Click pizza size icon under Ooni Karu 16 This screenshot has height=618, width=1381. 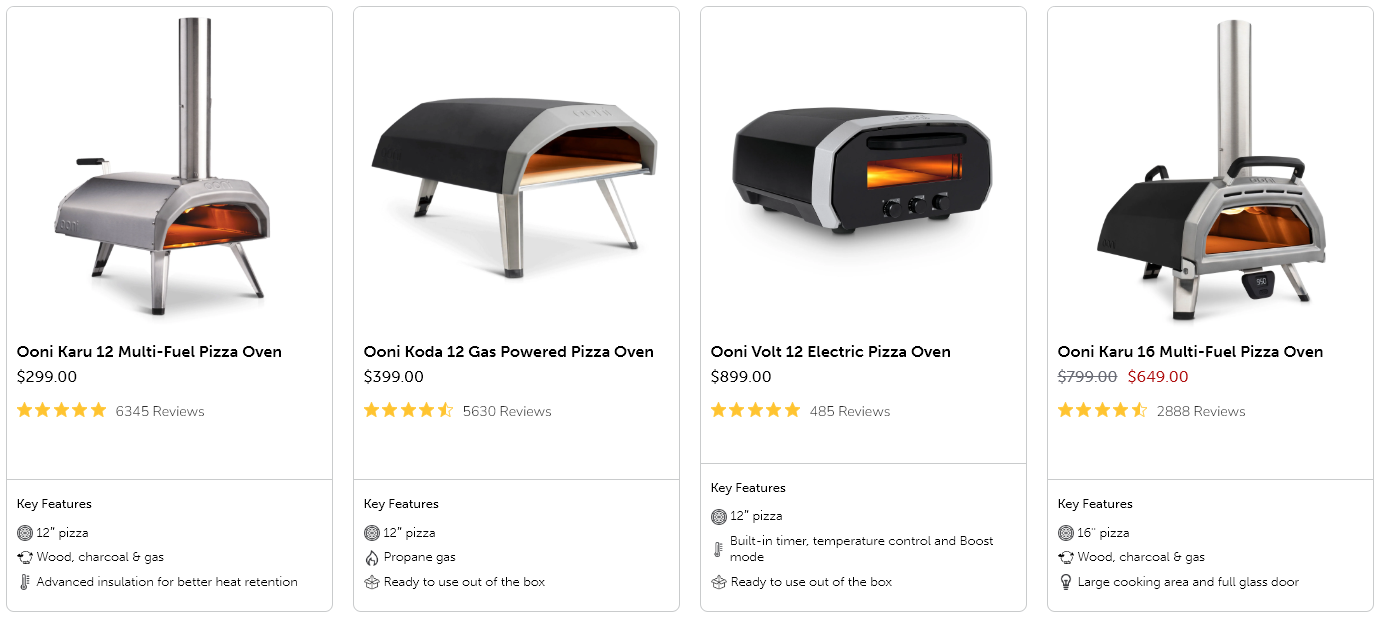[1066, 533]
